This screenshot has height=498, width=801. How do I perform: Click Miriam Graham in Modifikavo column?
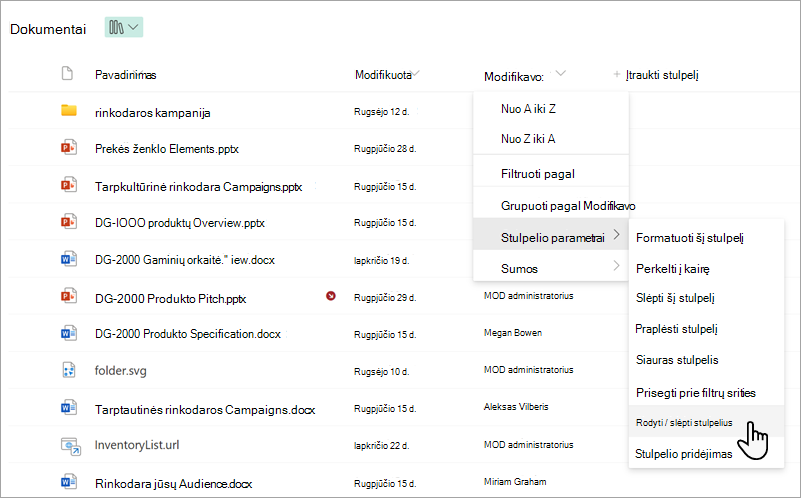point(515,481)
